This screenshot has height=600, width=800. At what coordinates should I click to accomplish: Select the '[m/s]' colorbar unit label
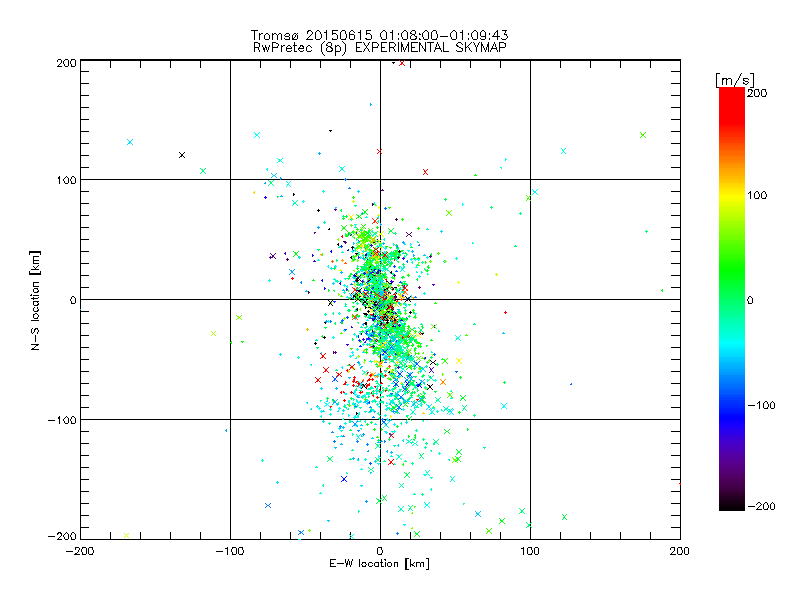coord(735,80)
